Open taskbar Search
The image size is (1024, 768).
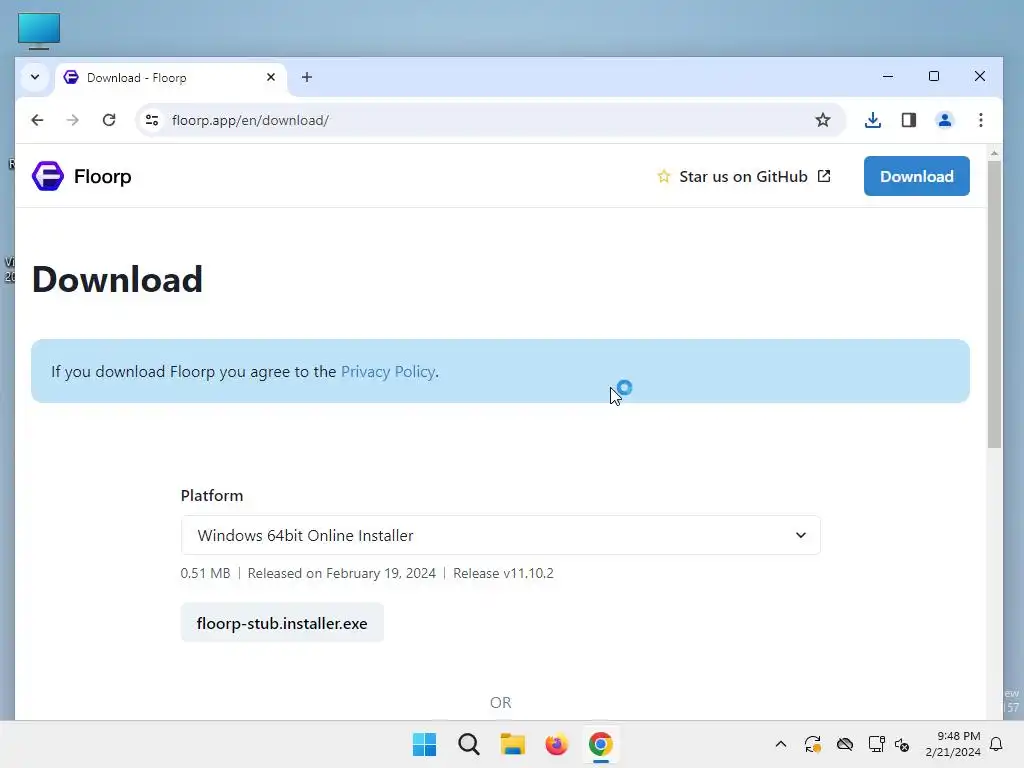pos(468,744)
